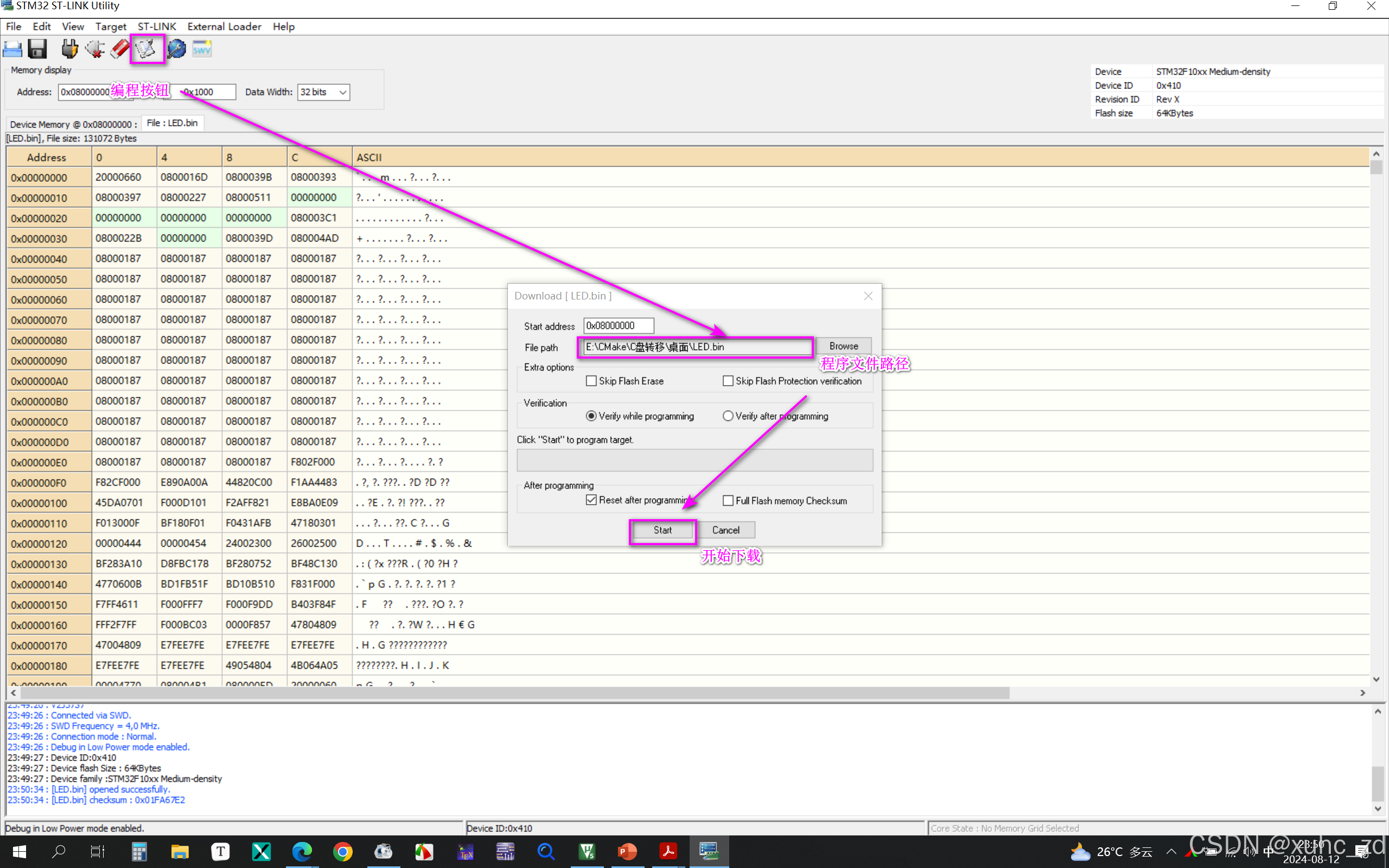1389x868 pixels.
Task: Open Adobe Acrobat on taskbar
Action: [x=668, y=852]
